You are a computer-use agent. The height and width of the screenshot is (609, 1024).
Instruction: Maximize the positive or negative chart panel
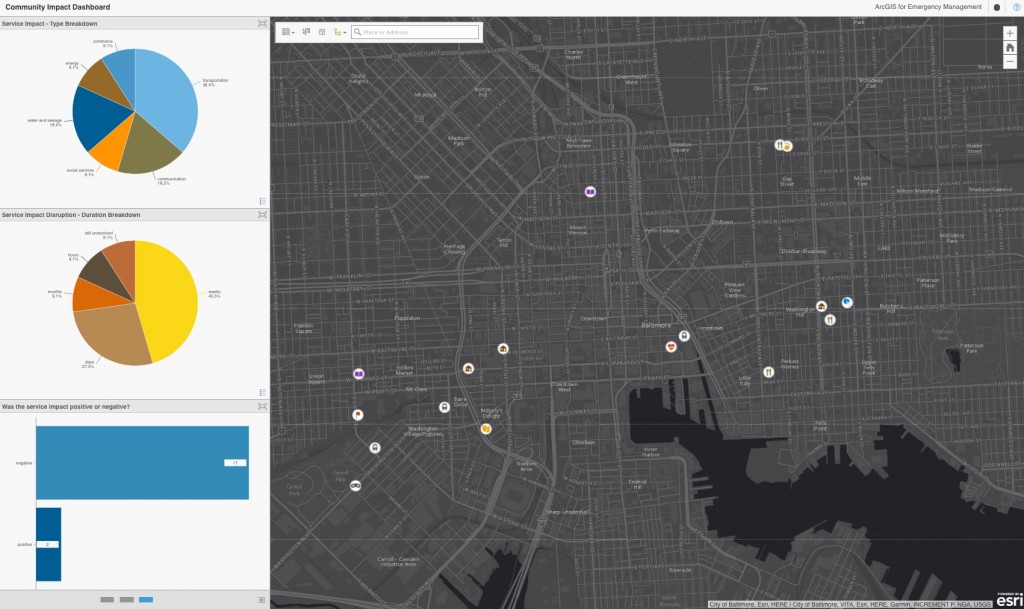click(x=262, y=407)
